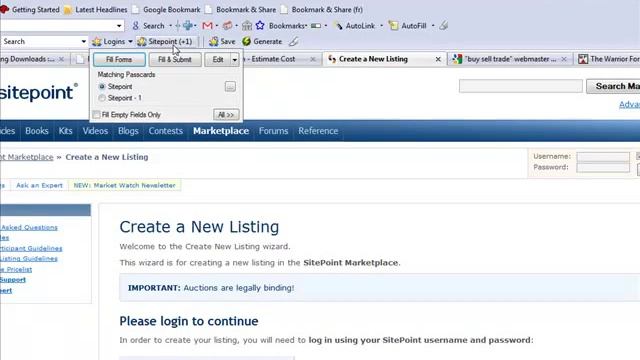Open Frequently Asked Questions sidebar link
The height and width of the screenshot is (360, 640).
click(x=29, y=227)
